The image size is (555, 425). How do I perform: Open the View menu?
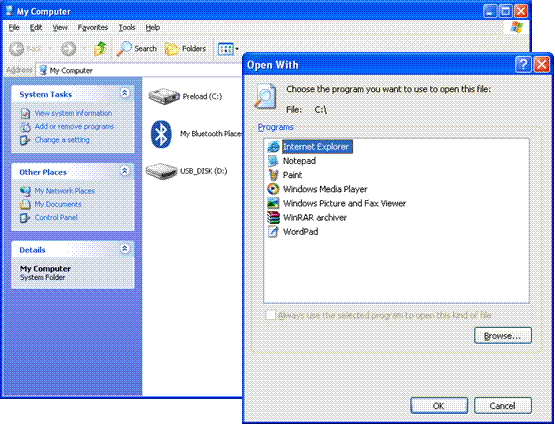(x=60, y=28)
